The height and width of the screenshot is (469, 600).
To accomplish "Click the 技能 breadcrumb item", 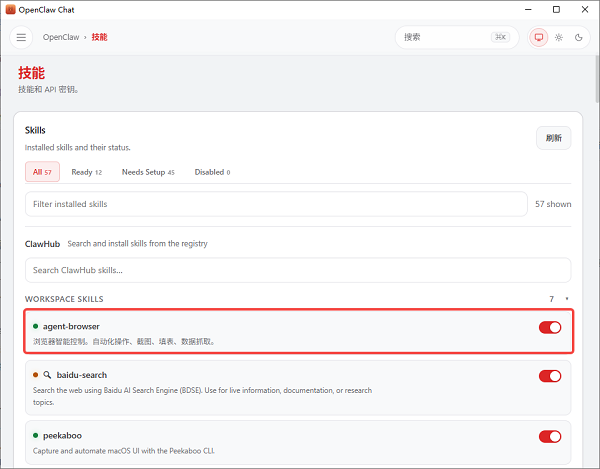I will (x=99, y=37).
